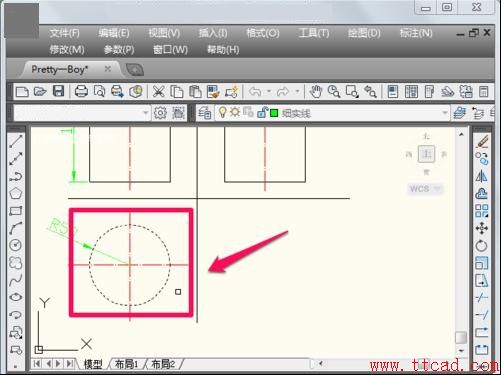The width and height of the screenshot is (501, 375).
Task: Click the vertical scrollbar down arrow
Action: click(x=461, y=351)
